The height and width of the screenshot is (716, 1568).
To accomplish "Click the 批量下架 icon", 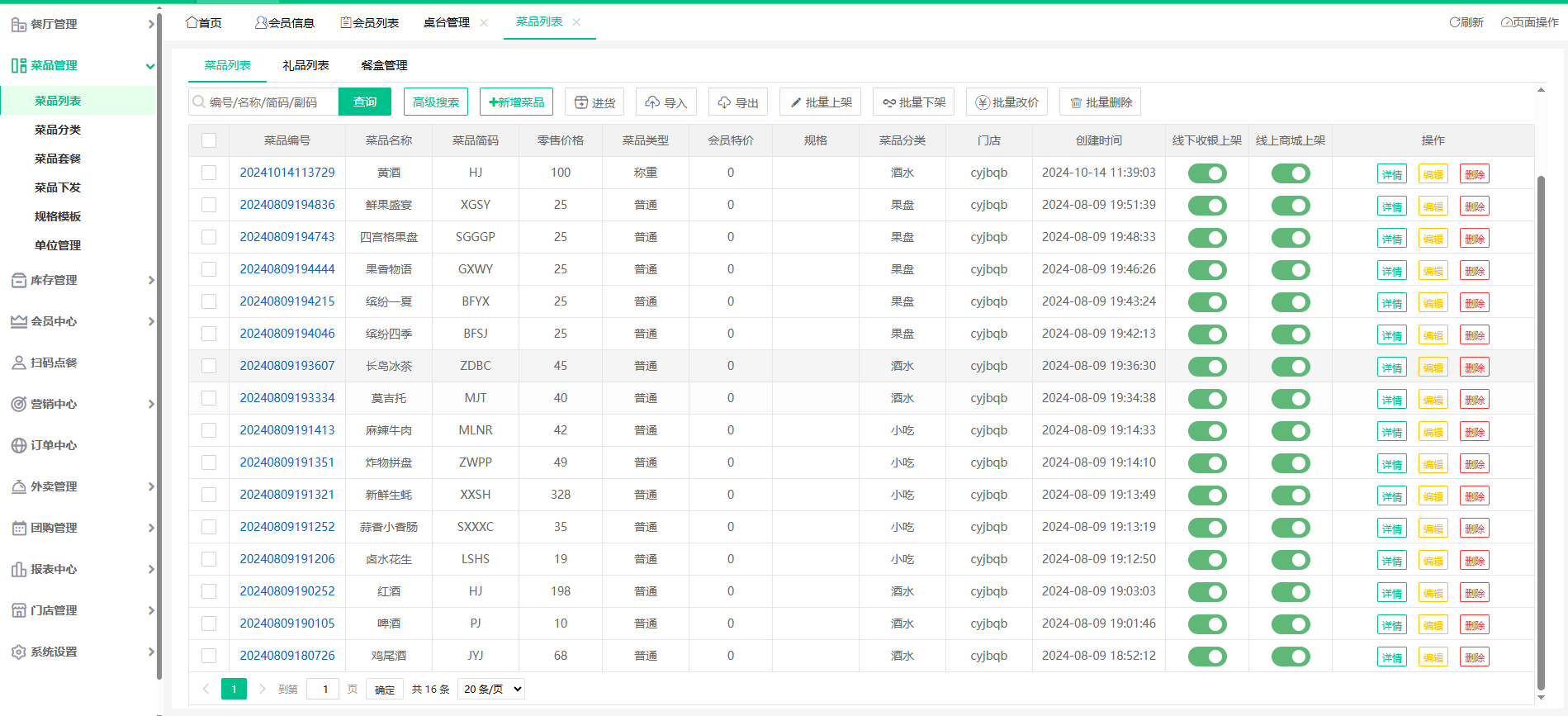I will coord(889,102).
